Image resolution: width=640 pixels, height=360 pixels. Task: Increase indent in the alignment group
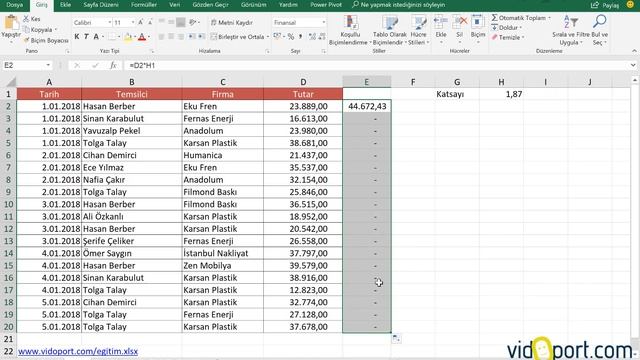pos(202,37)
